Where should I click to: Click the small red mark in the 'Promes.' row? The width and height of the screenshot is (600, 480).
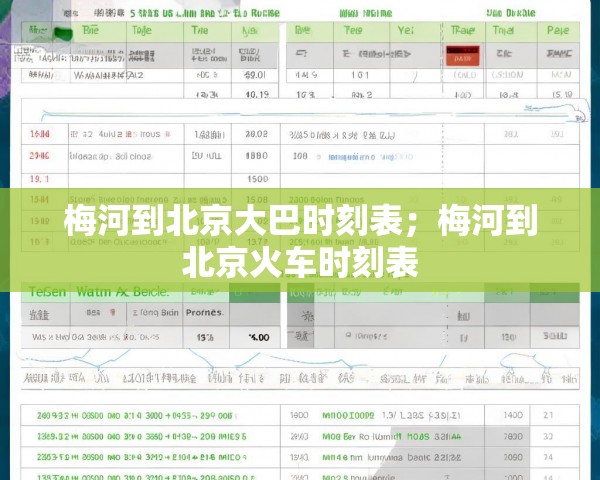[113, 312]
